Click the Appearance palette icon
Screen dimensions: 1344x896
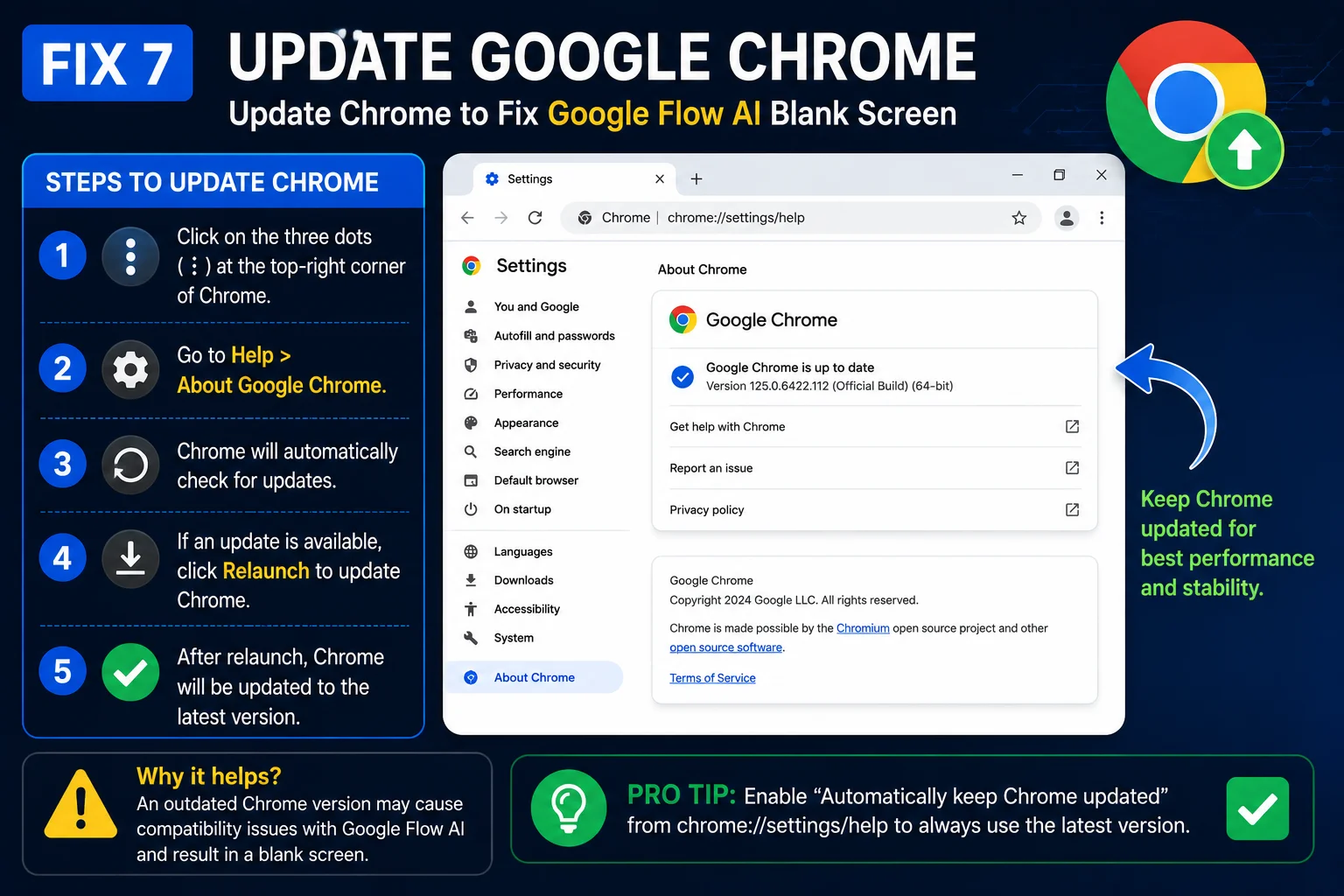[471, 423]
